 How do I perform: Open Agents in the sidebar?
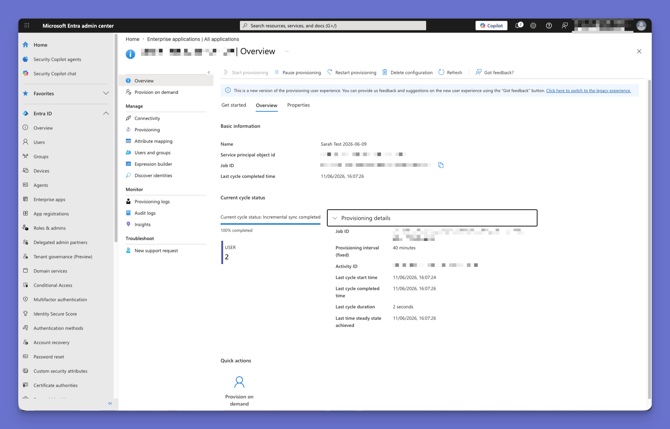[41, 185]
